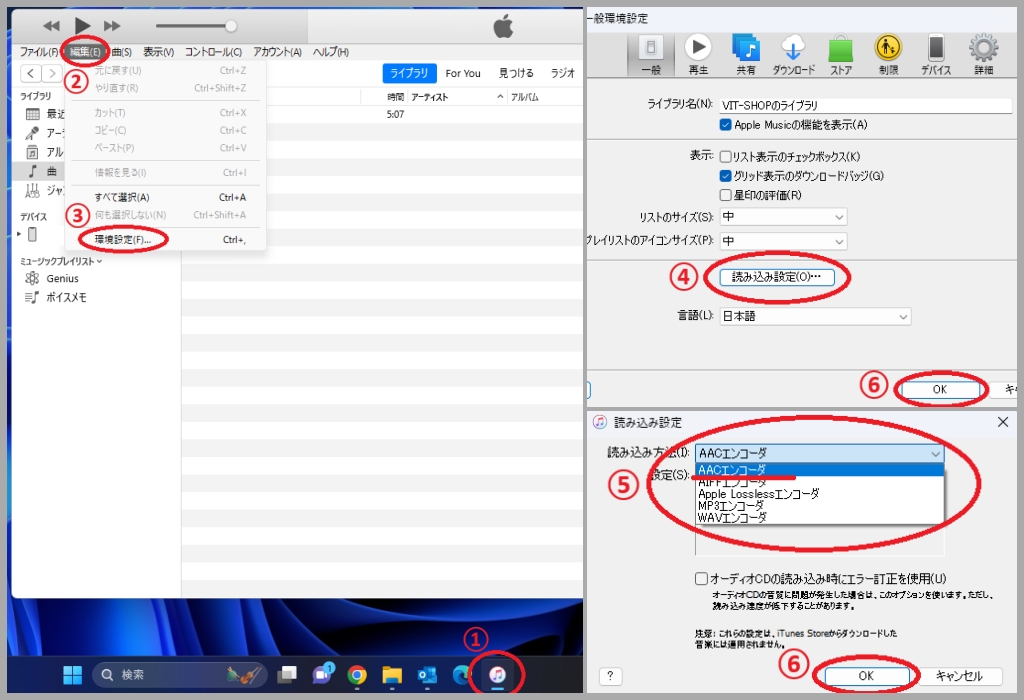The height and width of the screenshot is (700, 1024).
Task: Click the device phone icon in sidebar
Action: 33,234
